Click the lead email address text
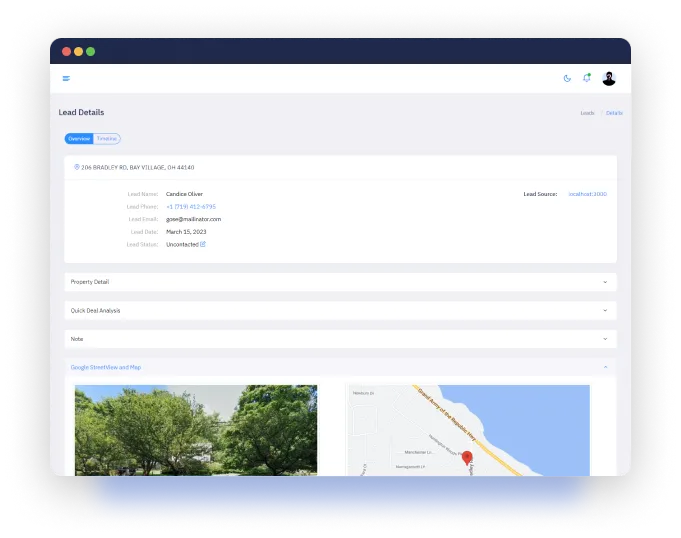 point(193,219)
